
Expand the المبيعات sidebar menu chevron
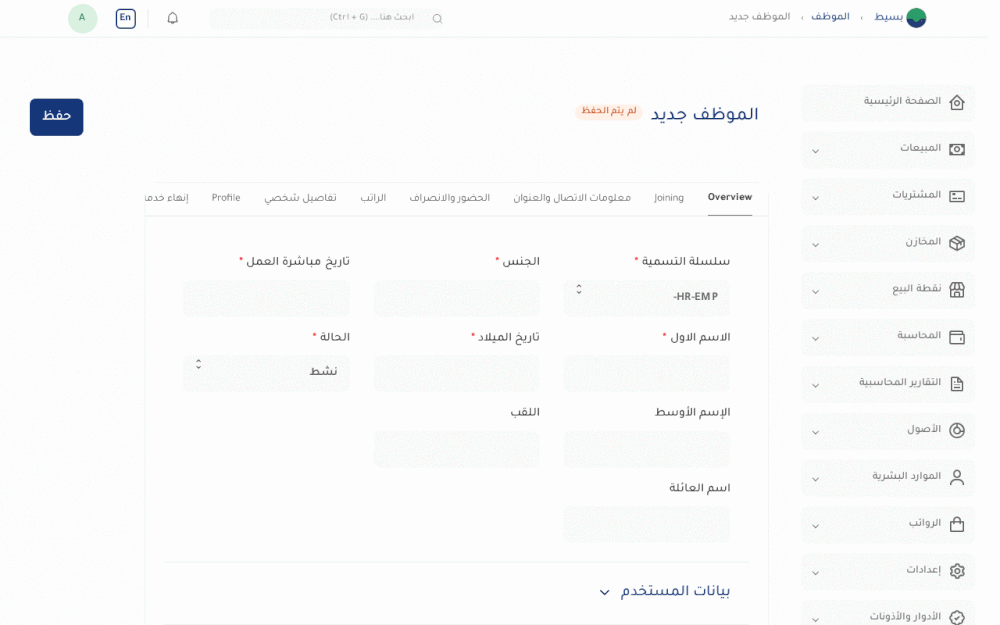coord(815,151)
